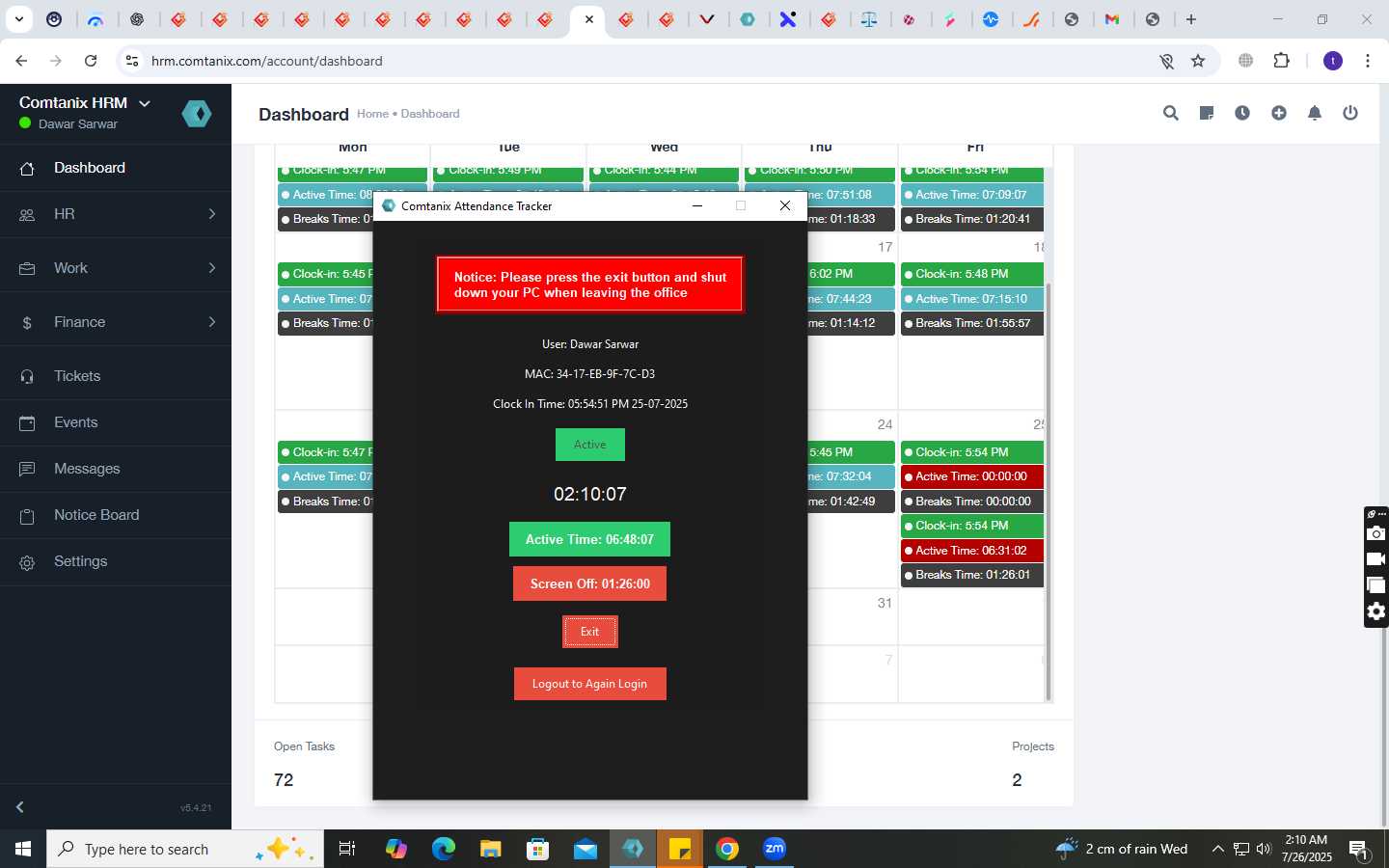Screen dimensions: 1389x868
Task: Switch to the Gmail browser tab
Action: tap(1112, 19)
